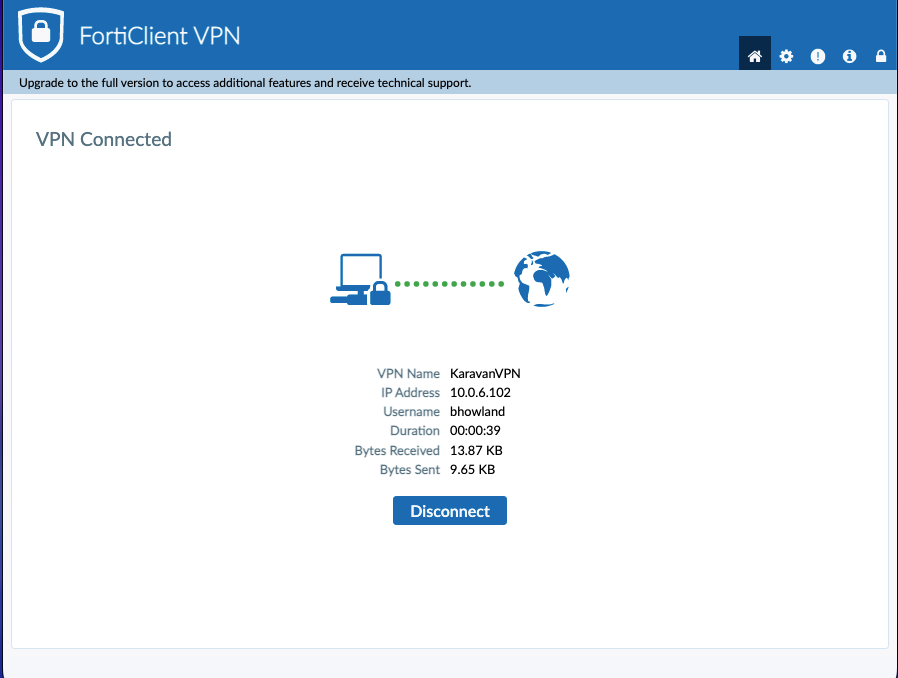
Task: Click the padlock icon in the toolbar
Action: coord(881,56)
